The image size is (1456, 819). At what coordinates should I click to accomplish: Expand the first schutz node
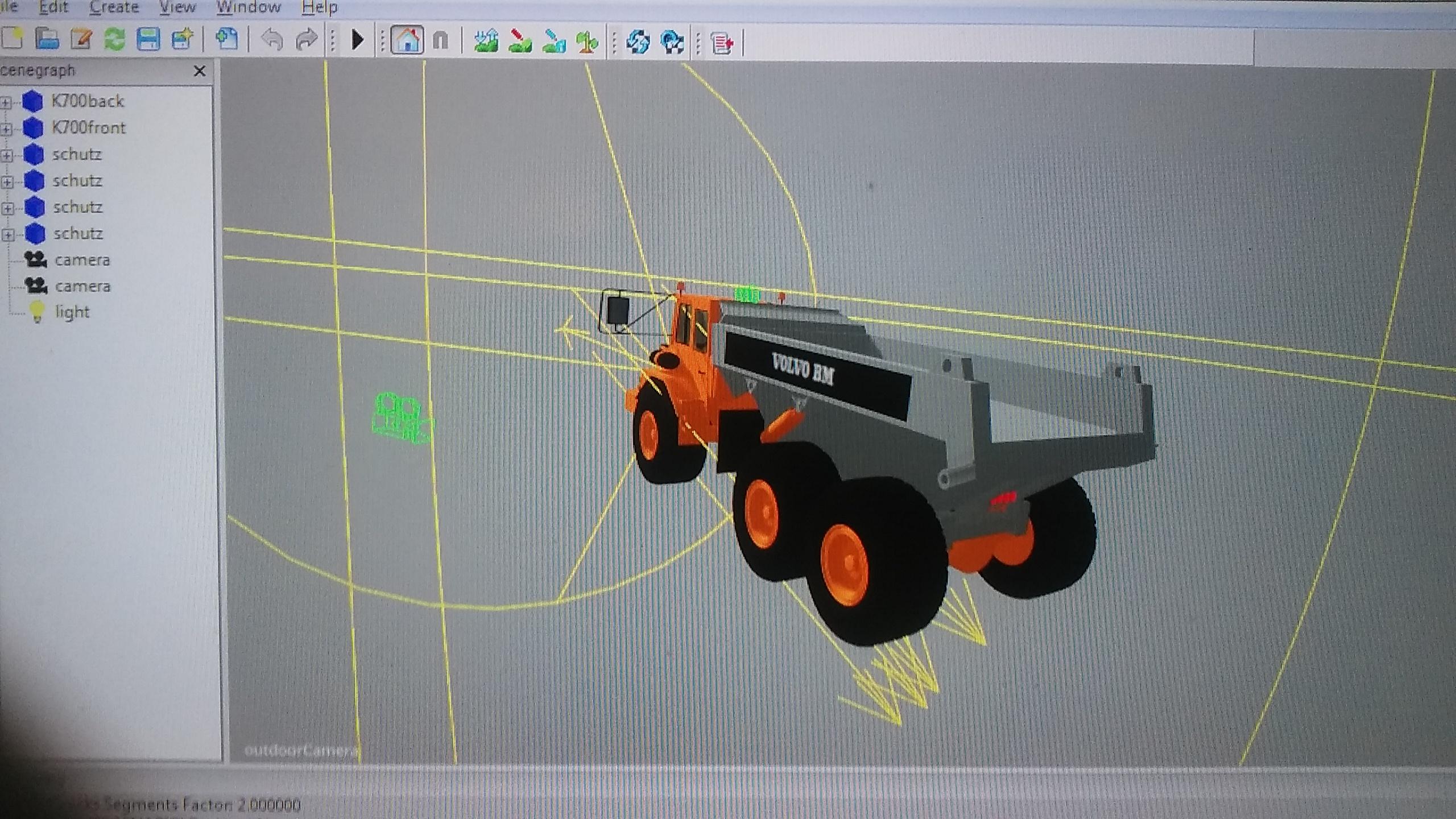tap(7, 155)
